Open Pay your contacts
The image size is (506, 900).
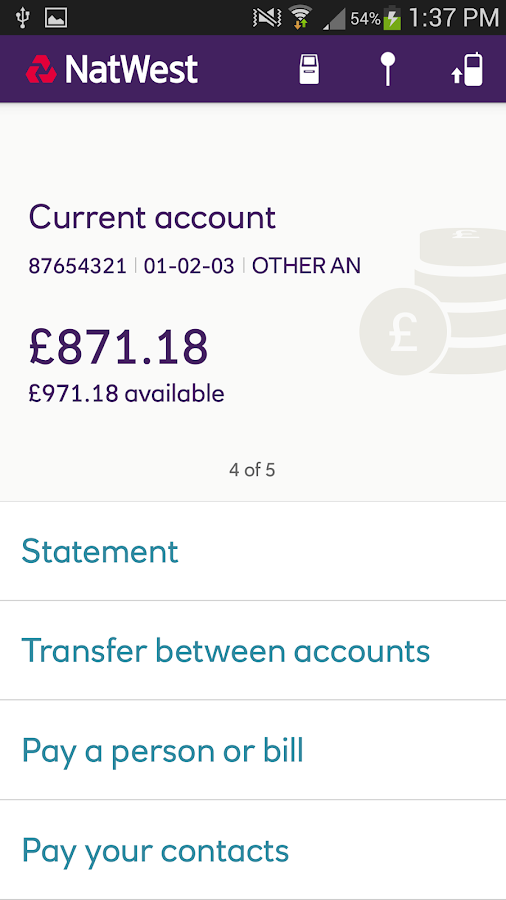point(253,849)
